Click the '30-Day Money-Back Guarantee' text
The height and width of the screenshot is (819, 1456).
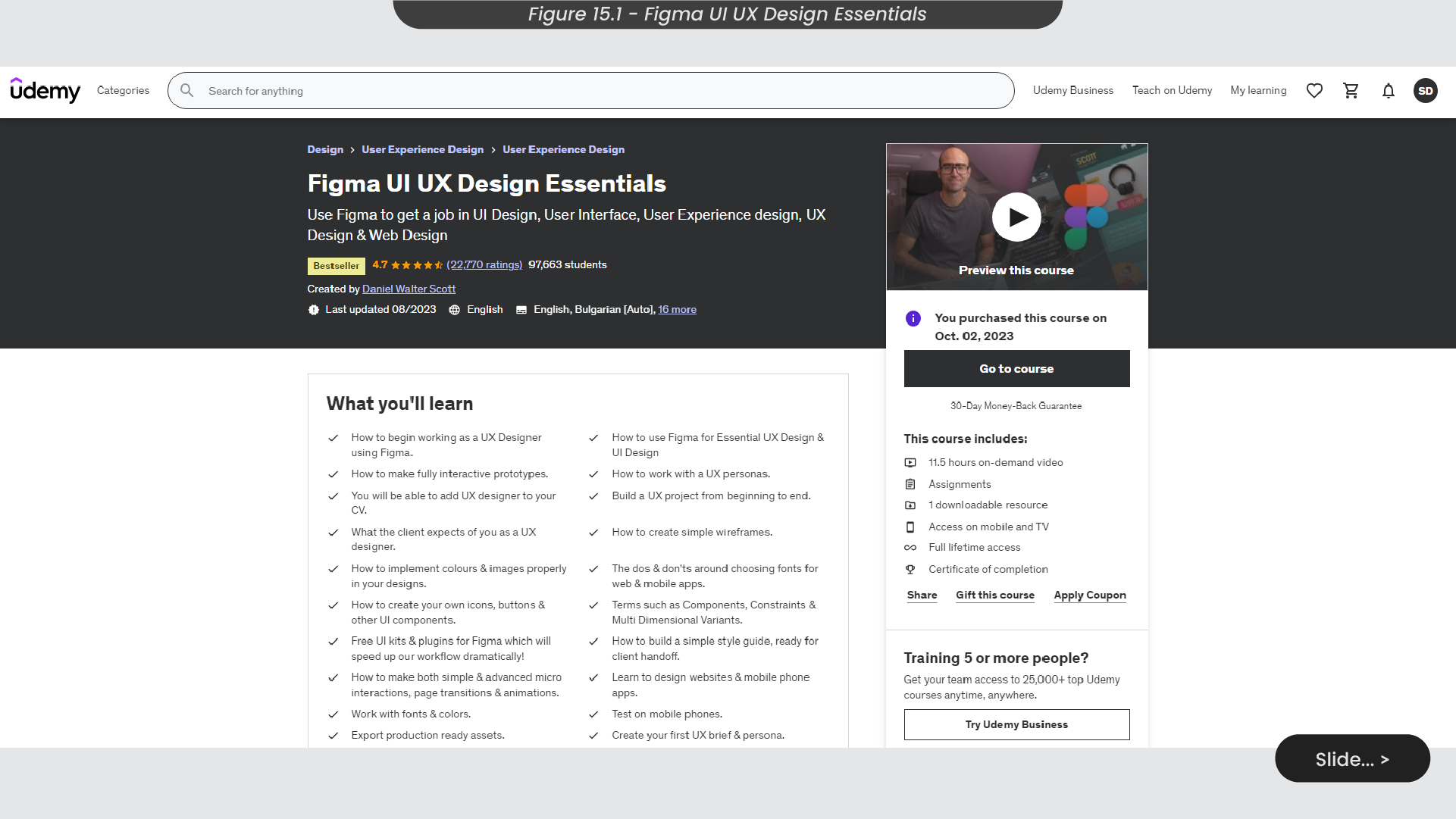pos(1016,406)
